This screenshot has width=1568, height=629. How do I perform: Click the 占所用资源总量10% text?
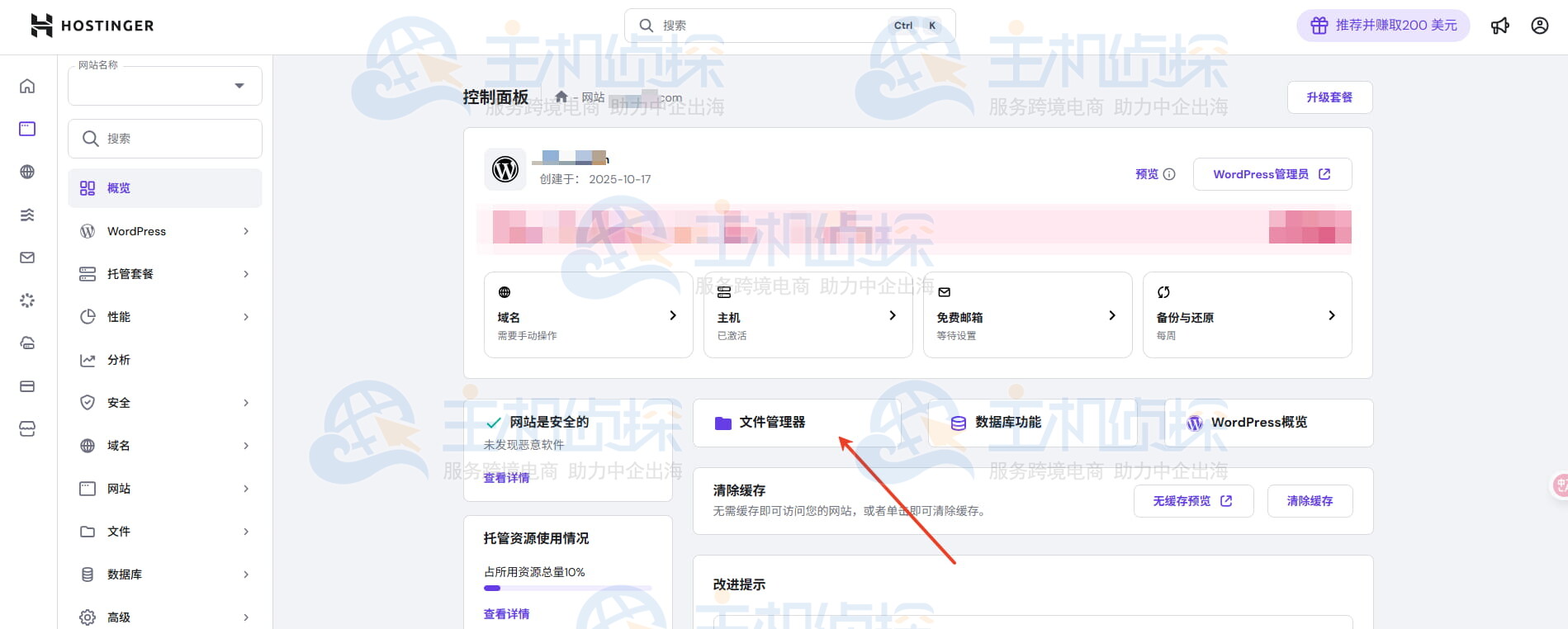tap(534, 572)
